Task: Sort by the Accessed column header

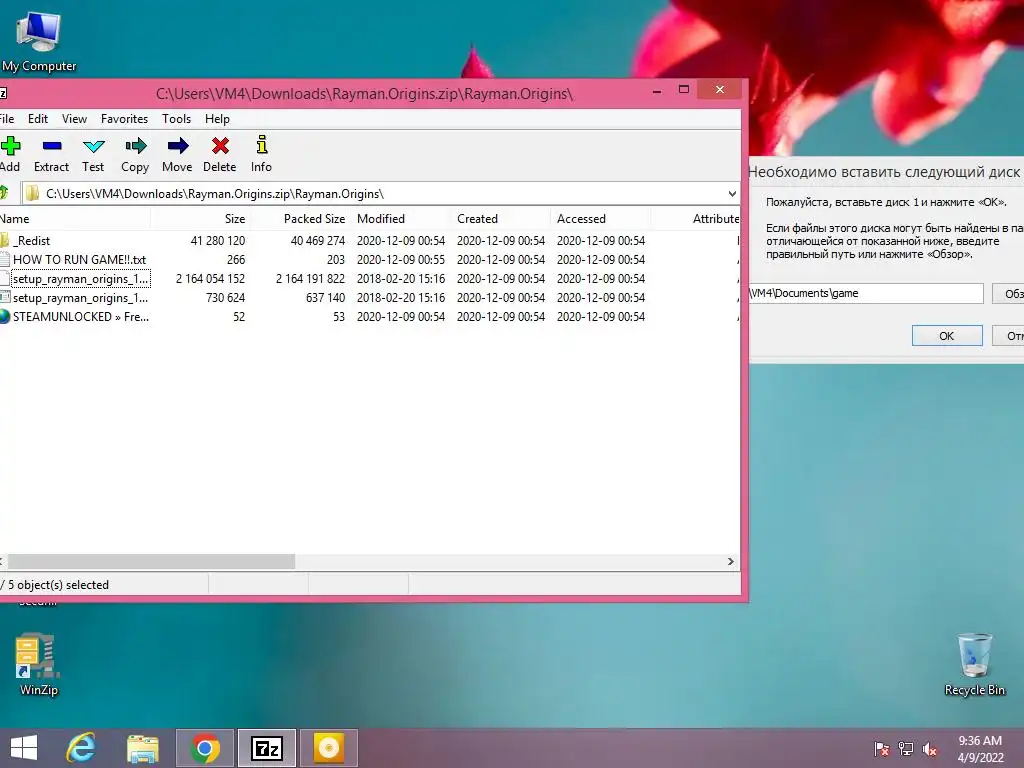Action: (600, 219)
